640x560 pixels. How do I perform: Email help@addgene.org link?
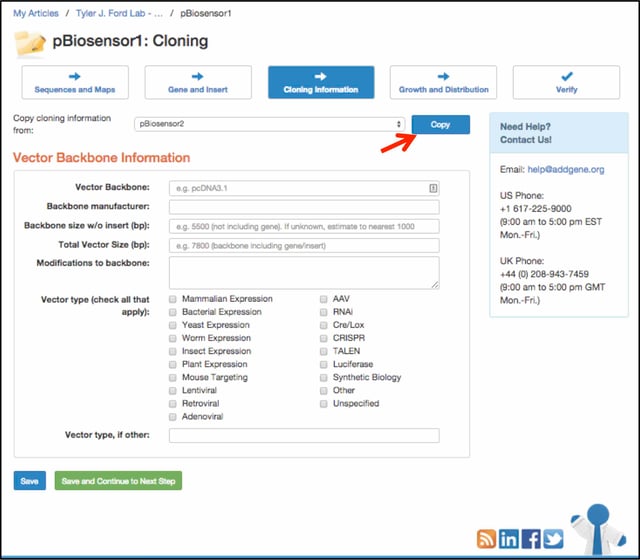coord(566,169)
